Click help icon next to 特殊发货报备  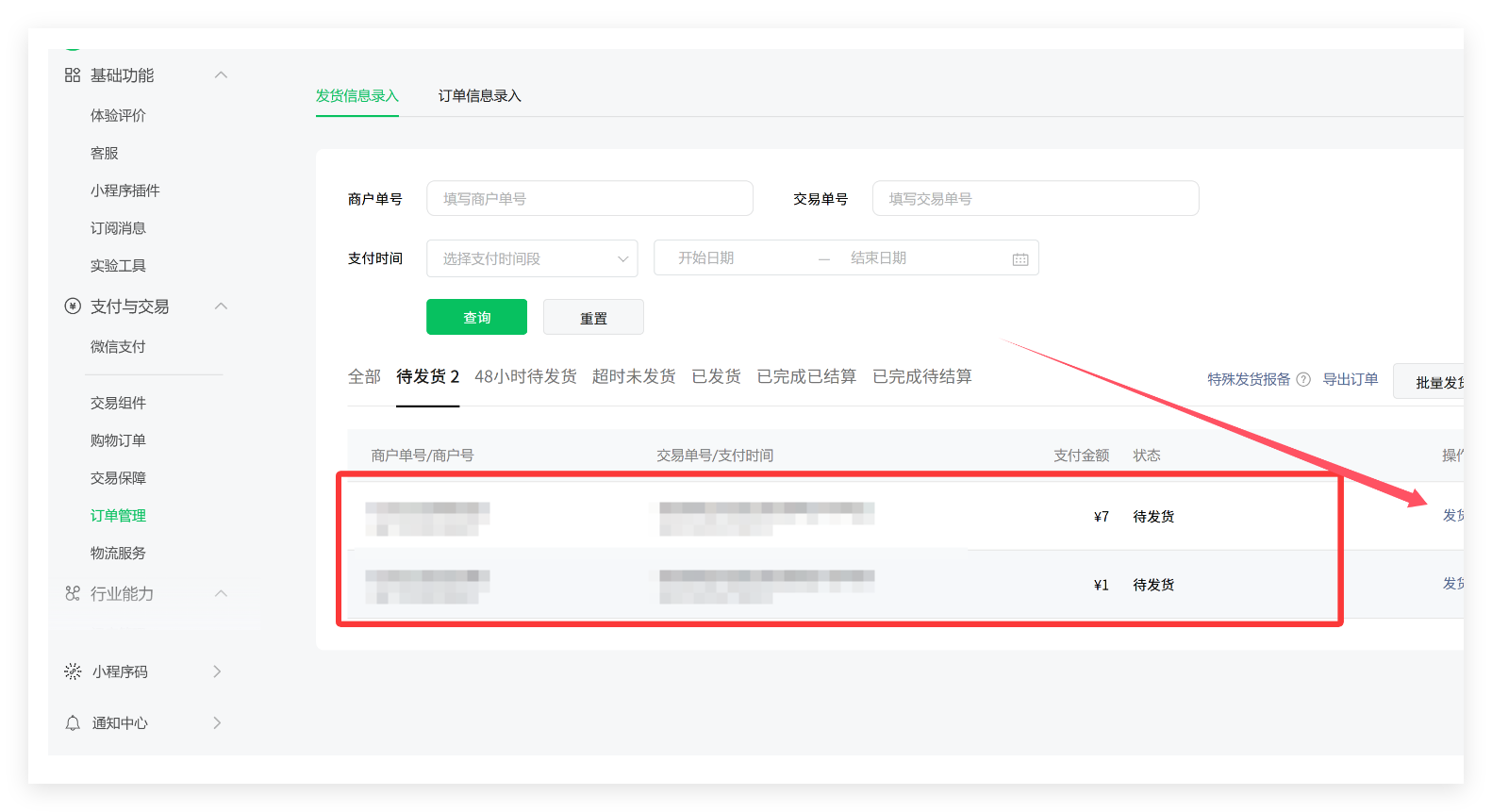[x=1303, y=379]
